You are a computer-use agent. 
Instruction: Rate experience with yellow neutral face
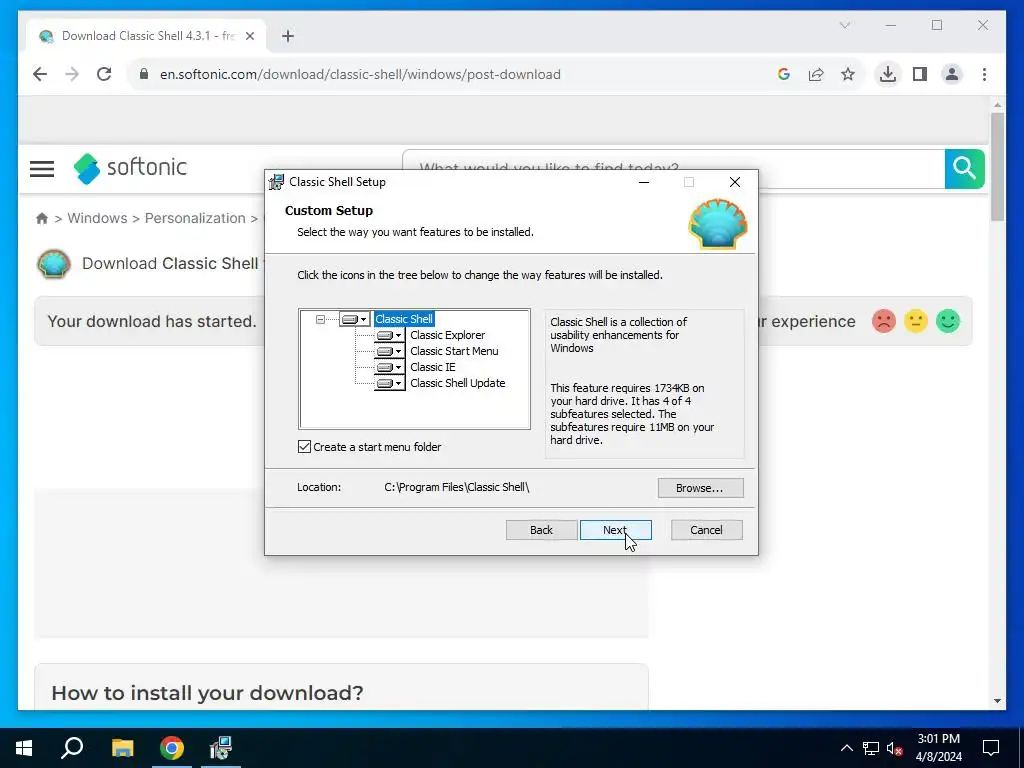(x=916, y=321)
